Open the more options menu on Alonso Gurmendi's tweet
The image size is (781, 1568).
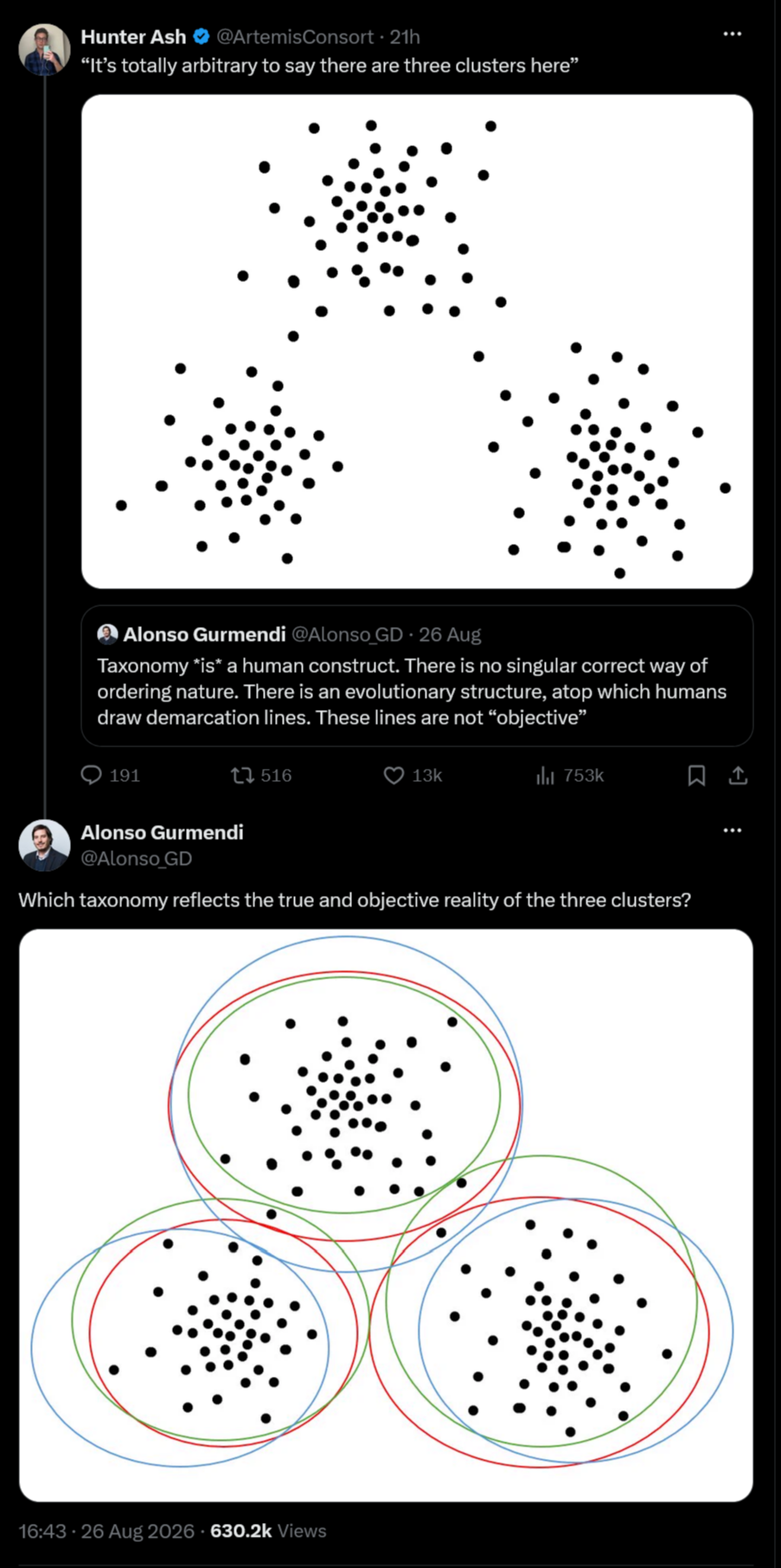pos(733,829)
